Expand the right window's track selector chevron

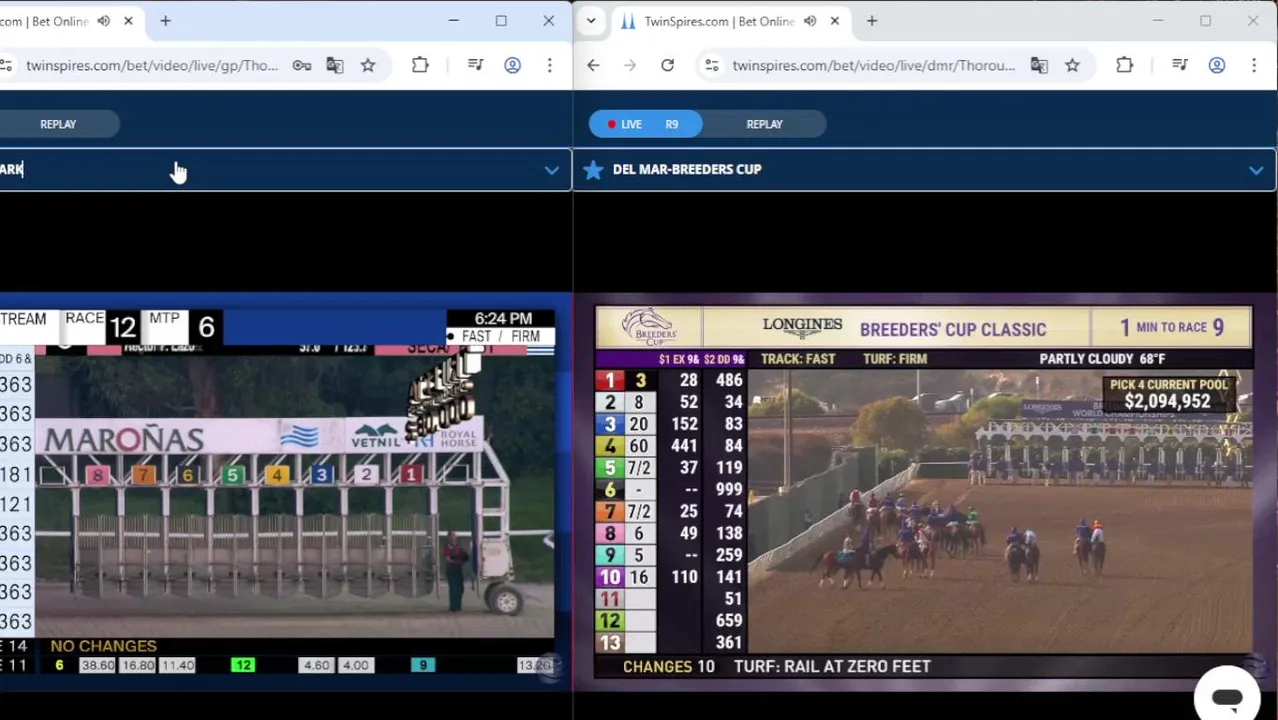coord(1256,170)
